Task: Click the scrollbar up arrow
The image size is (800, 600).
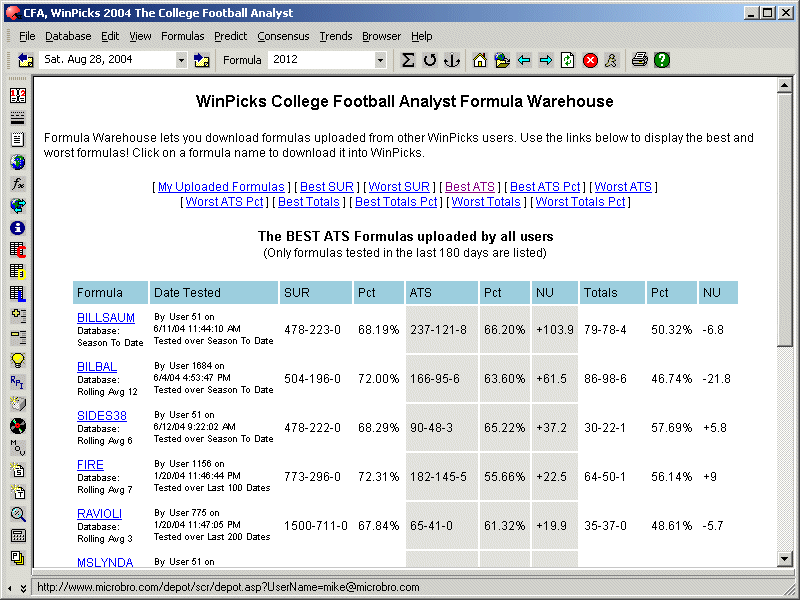Action: click(785, 85)
